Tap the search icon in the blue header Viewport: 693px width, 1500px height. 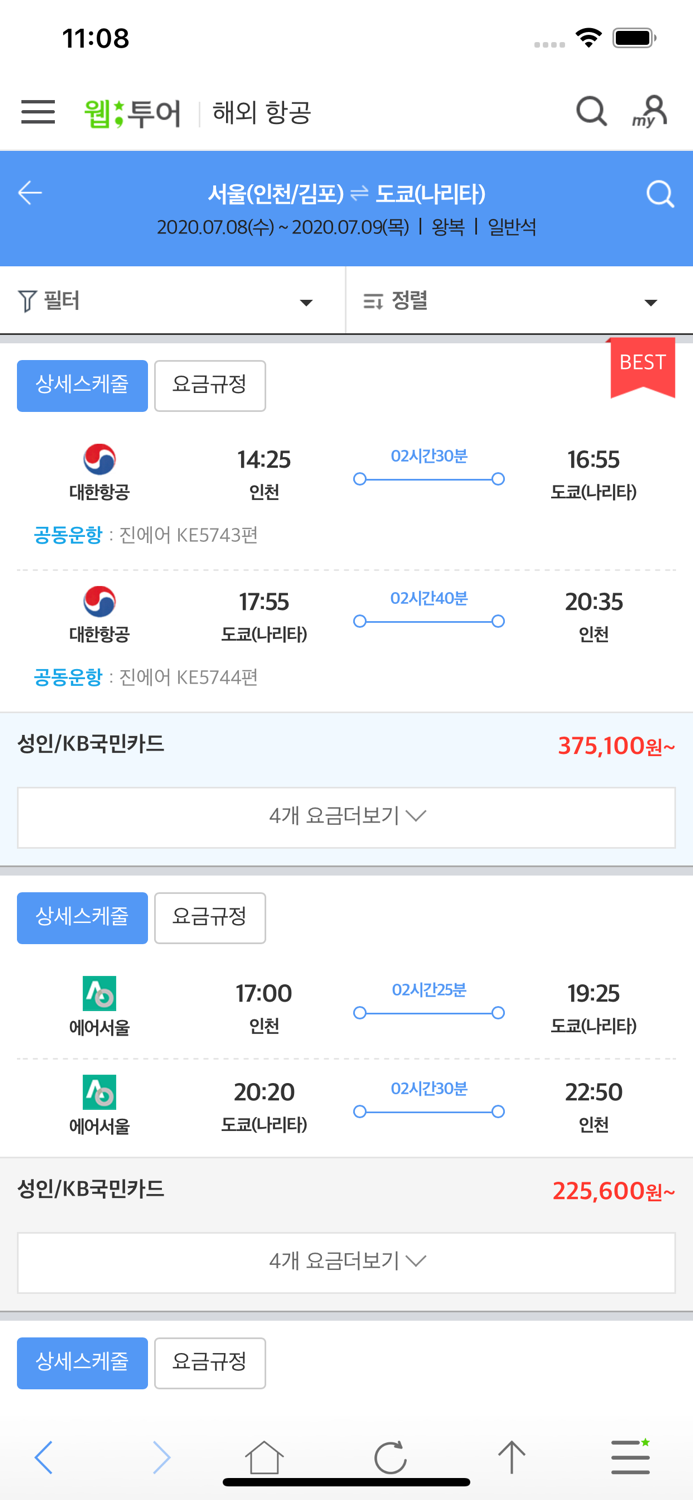(x=660, y=193)
